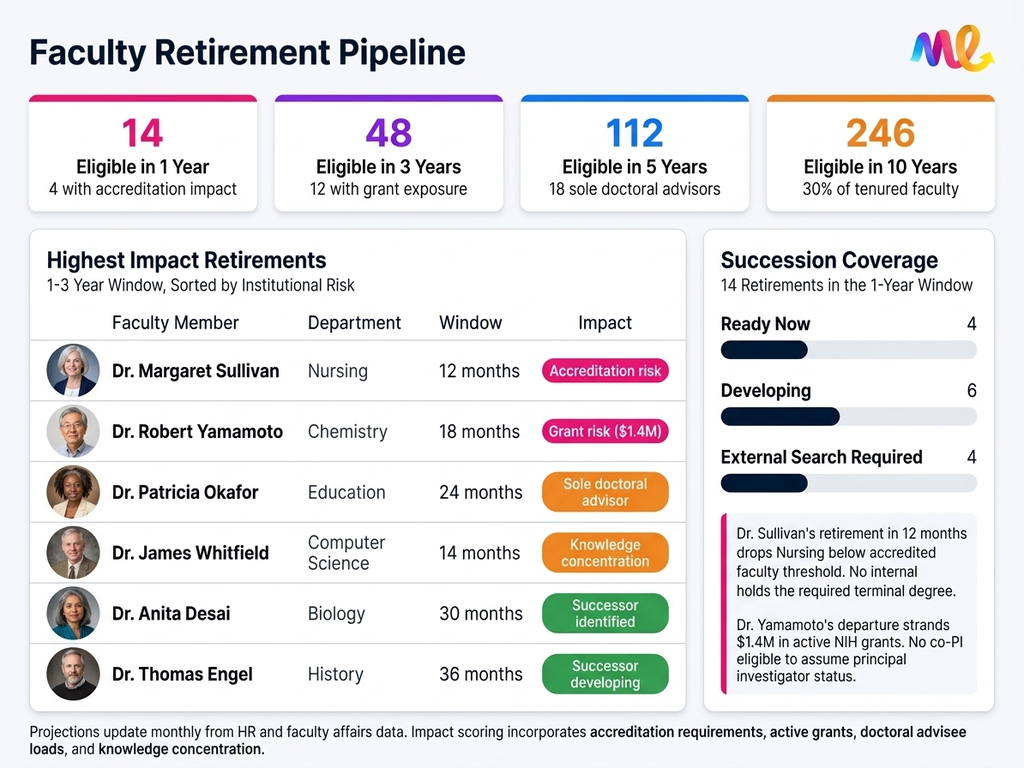
Task: Click Dr. James Whitfield's profile picture
Action: [x=73, y=553]
